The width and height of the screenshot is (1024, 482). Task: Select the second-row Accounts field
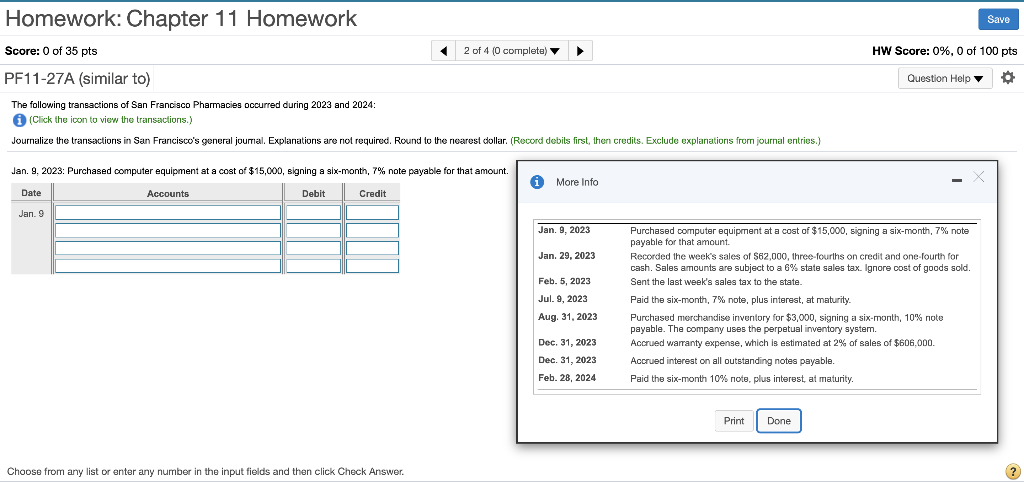coord(168,231)
